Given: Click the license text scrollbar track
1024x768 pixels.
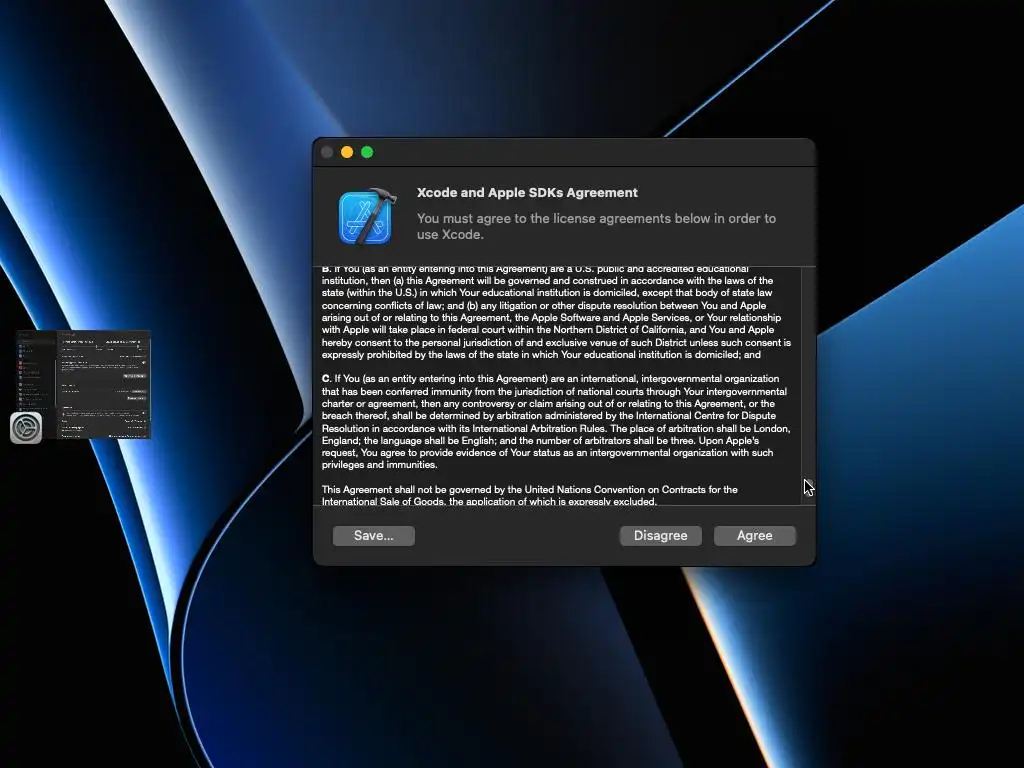Looking at the screenshot, I should [808, 385].
